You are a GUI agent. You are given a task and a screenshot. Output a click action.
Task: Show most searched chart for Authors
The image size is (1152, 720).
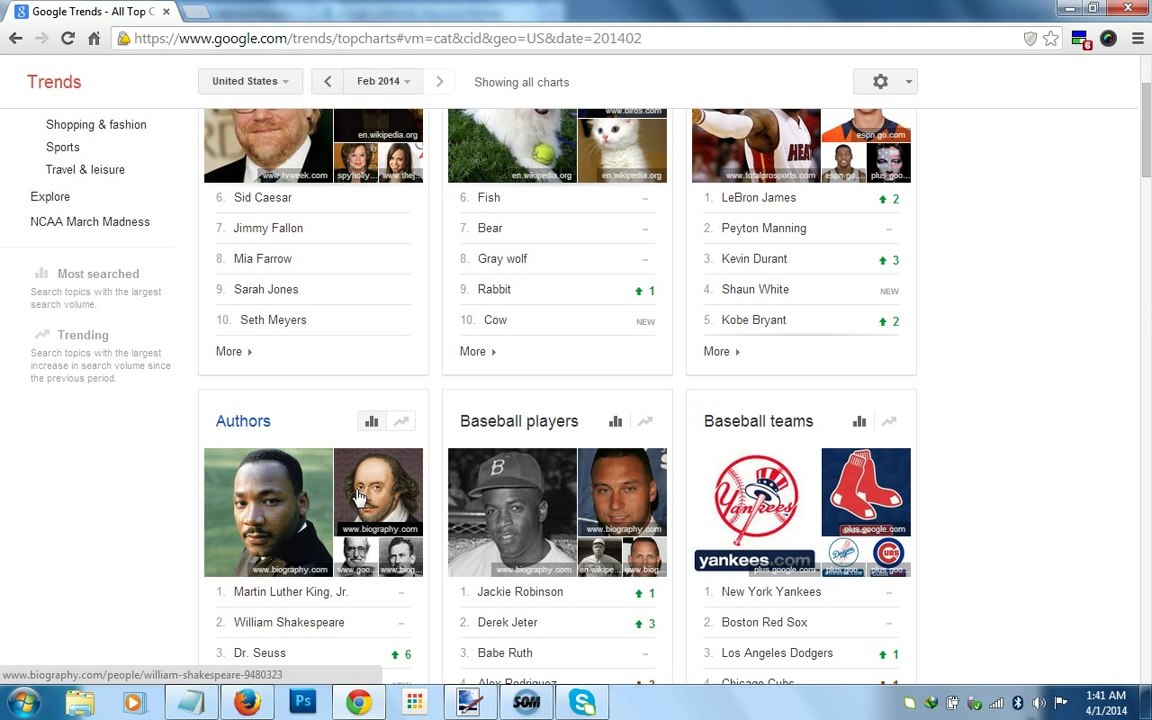click(x=372, y=421)
